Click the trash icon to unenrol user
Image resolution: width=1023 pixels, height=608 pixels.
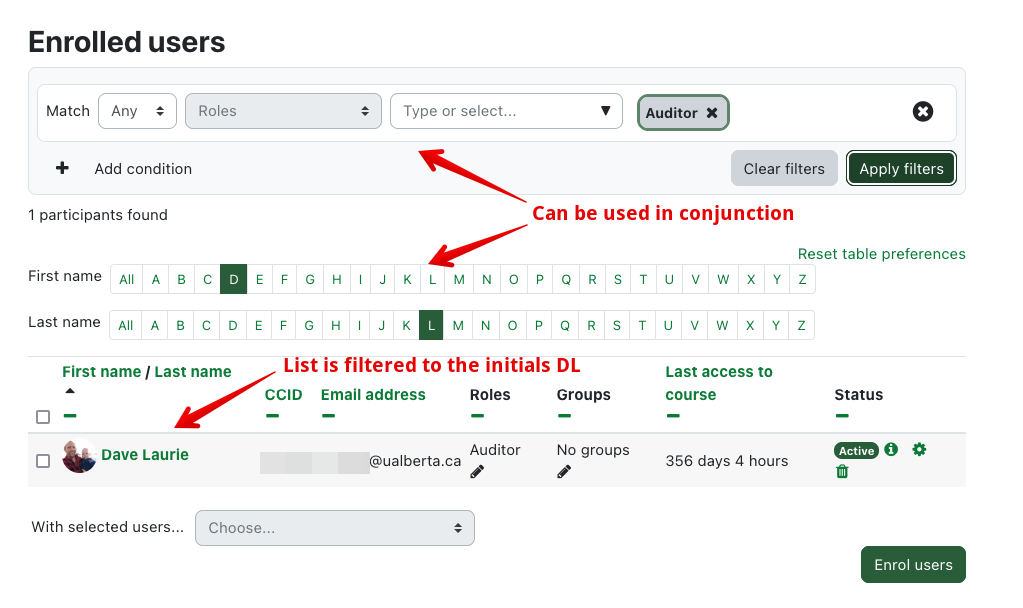click(842, 471)
